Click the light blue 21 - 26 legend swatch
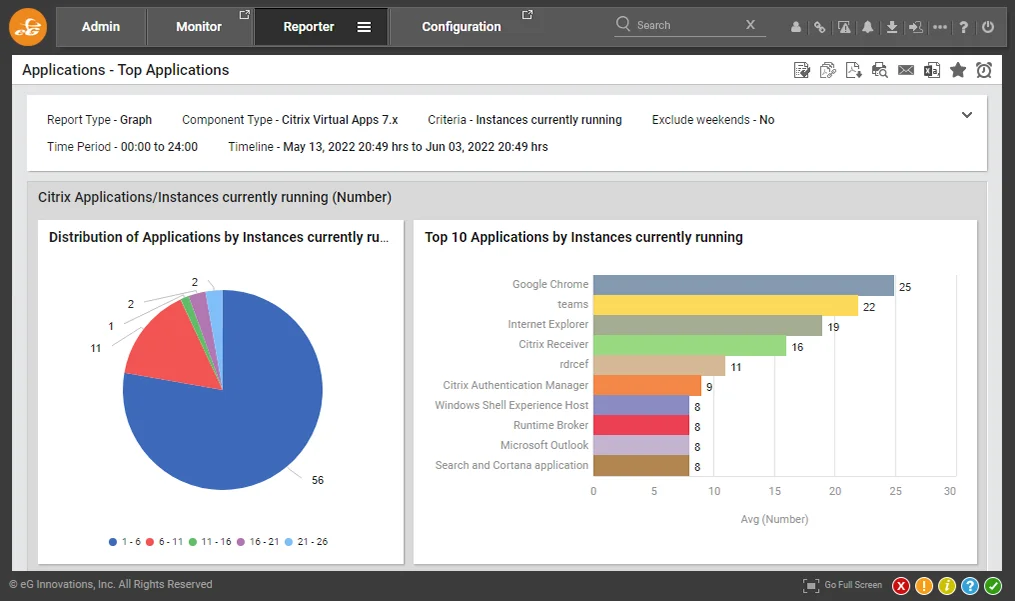The height and width of the screenshot is (601, 1015). pos(289,542)
